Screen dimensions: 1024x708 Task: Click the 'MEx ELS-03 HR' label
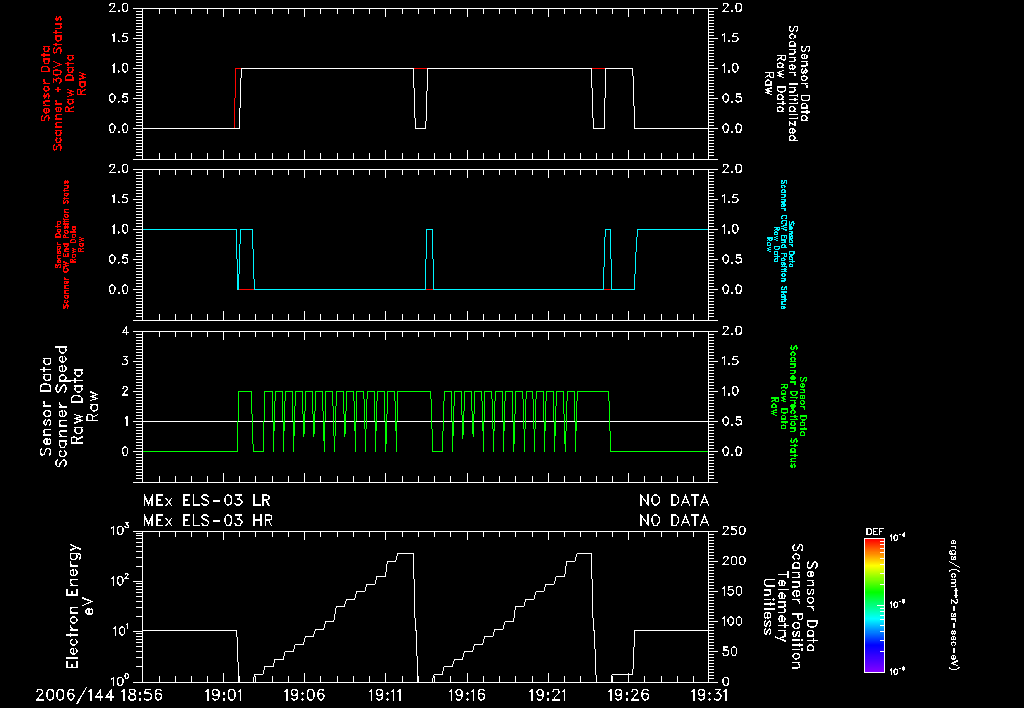[x=208, y=521]
